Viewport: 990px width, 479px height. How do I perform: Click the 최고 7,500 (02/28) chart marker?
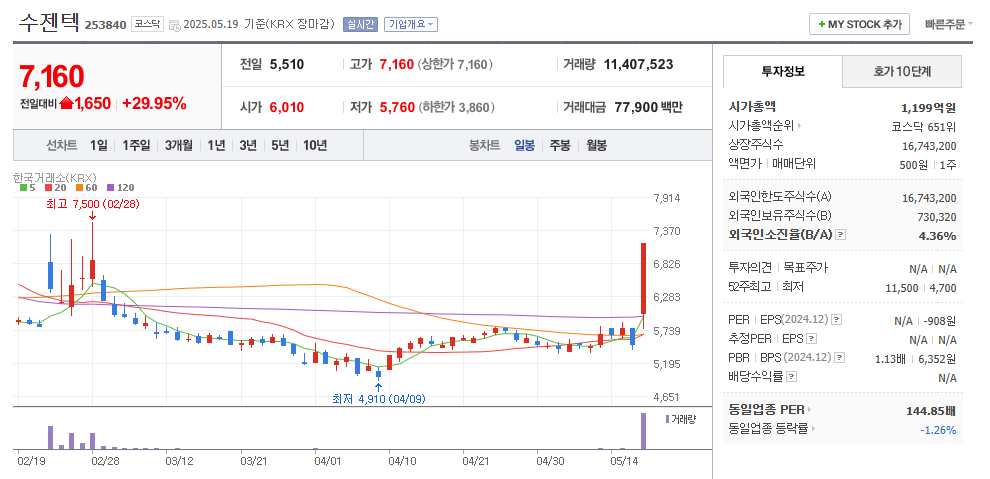[x=93, y=204]
